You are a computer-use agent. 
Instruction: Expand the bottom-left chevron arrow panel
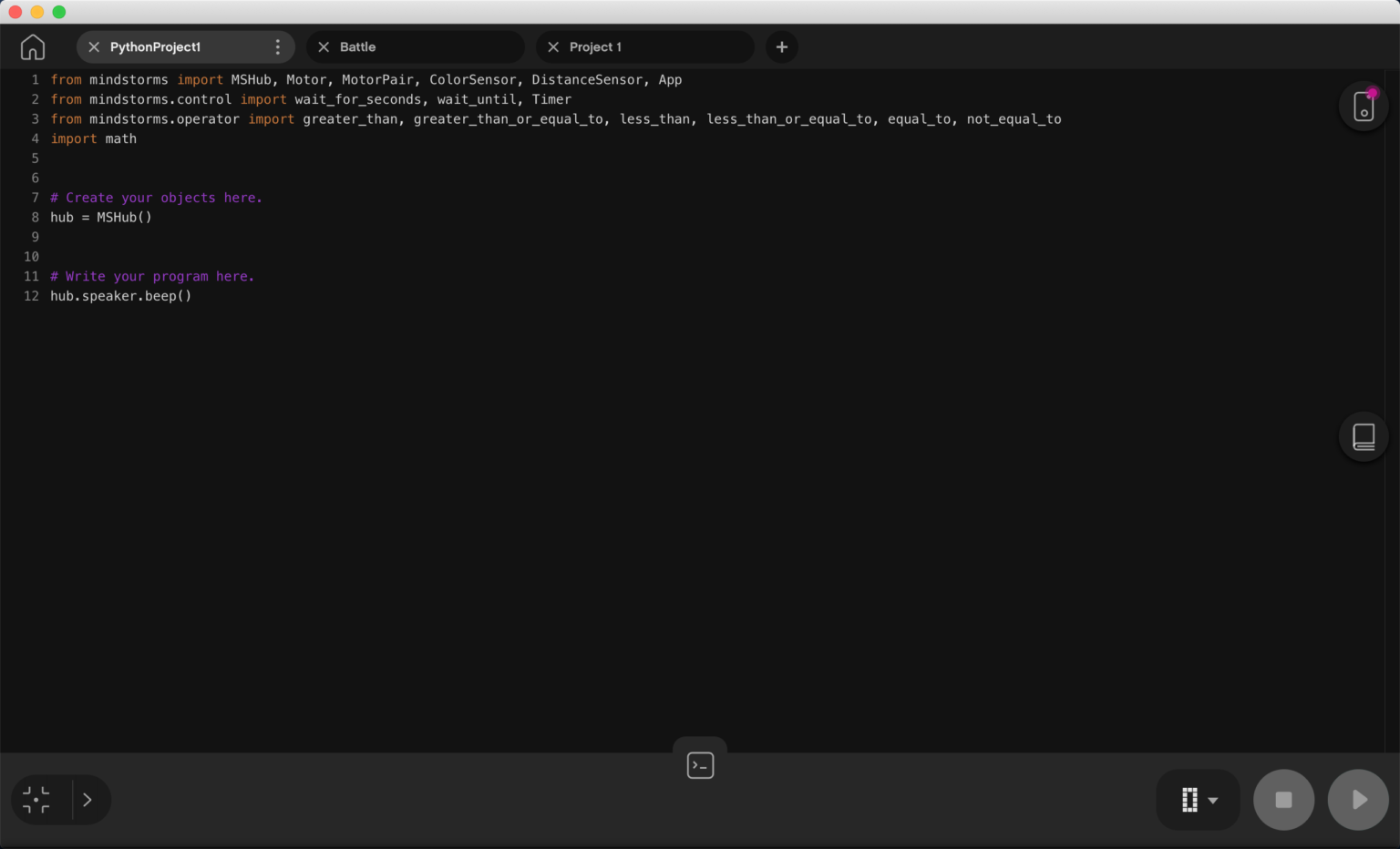(87, 800)
